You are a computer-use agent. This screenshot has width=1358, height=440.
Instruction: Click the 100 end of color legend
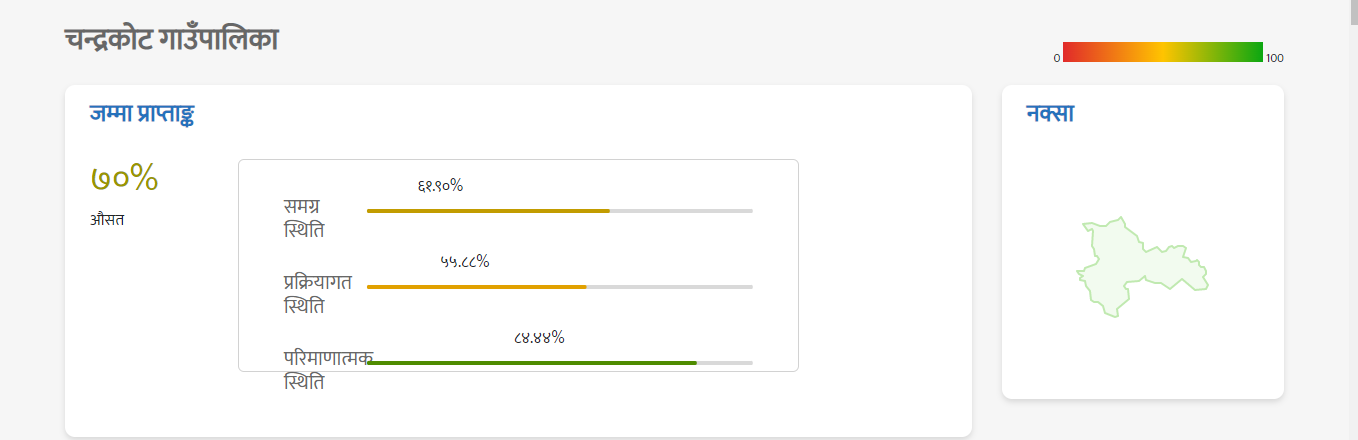[x=1275, y=58]
